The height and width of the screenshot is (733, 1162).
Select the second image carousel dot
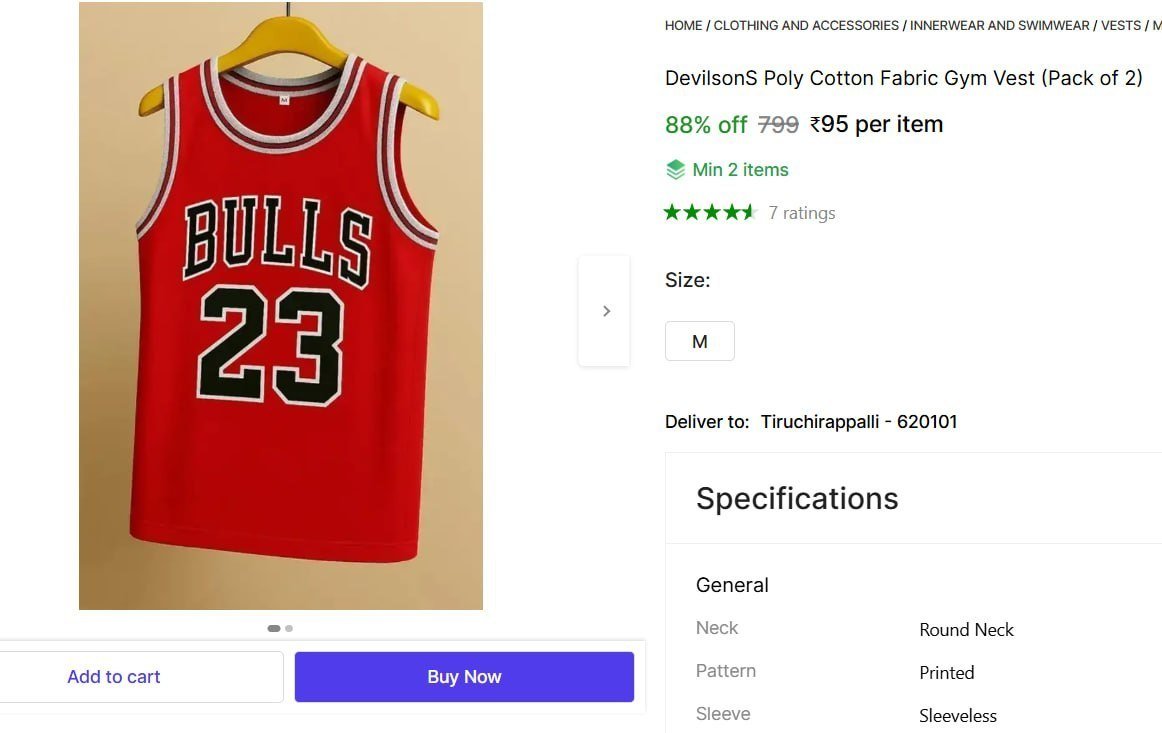tap(289, 628)
